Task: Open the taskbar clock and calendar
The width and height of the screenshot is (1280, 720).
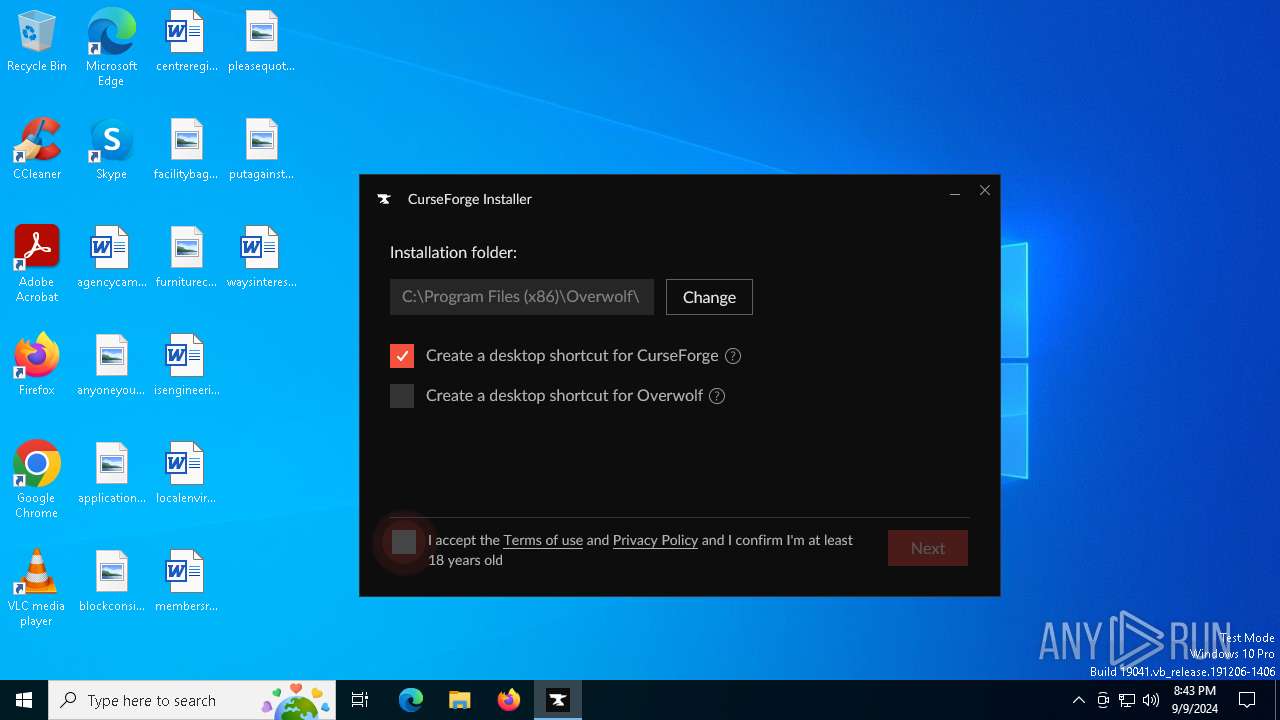Action: (1194, 700)
